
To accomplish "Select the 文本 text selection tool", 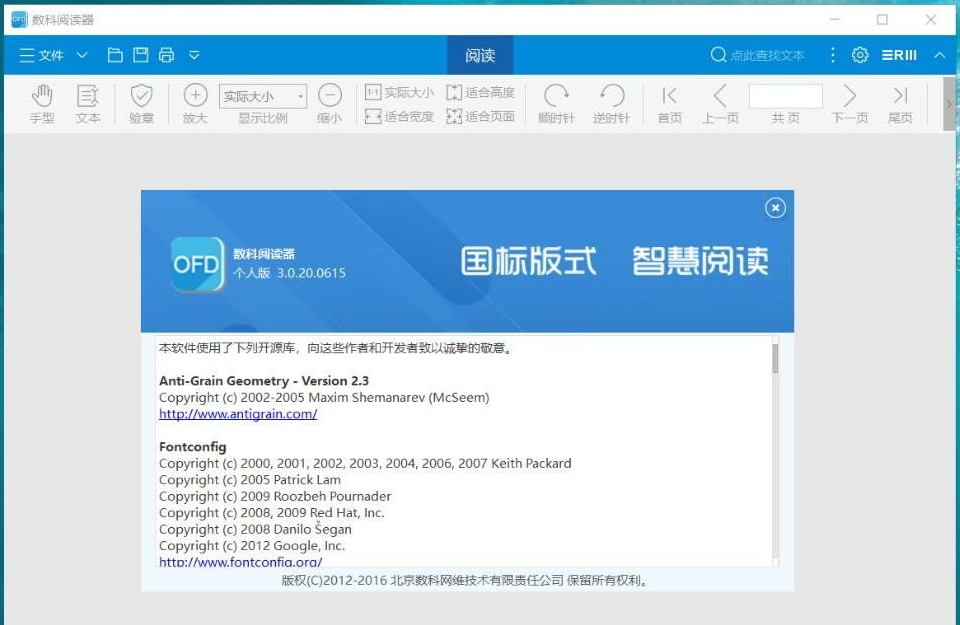I will point(88,104).
